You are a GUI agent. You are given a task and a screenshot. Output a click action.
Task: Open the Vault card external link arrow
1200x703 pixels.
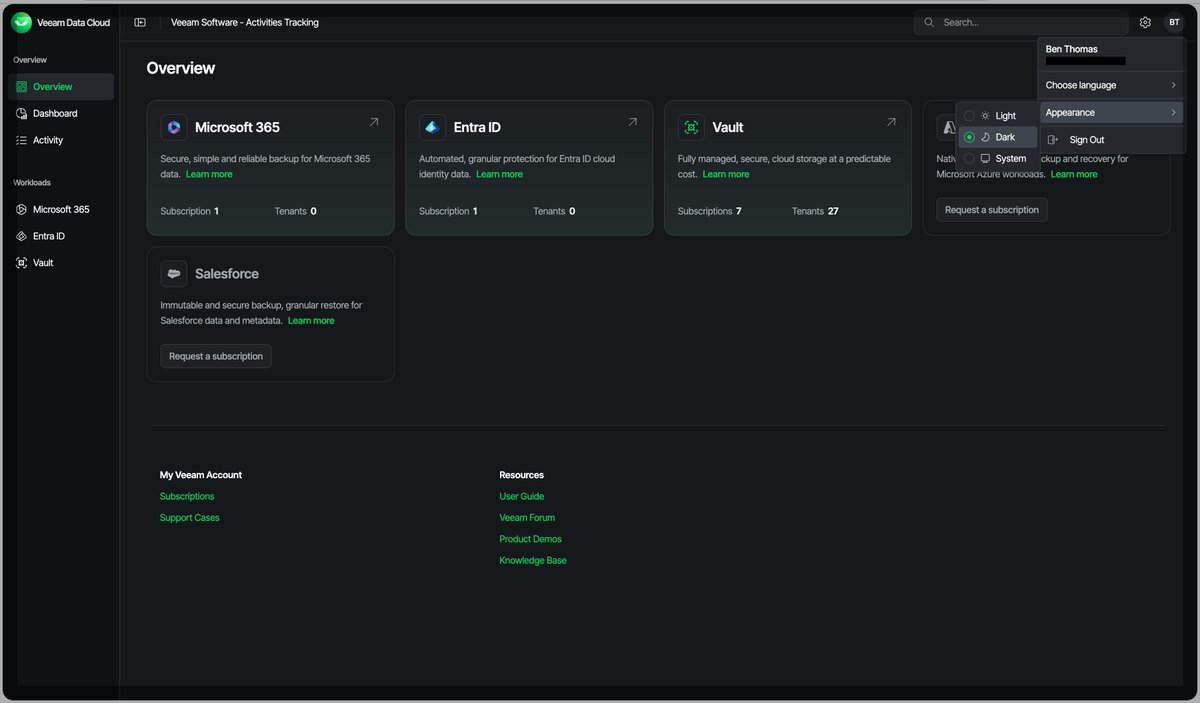pos(890,120)
